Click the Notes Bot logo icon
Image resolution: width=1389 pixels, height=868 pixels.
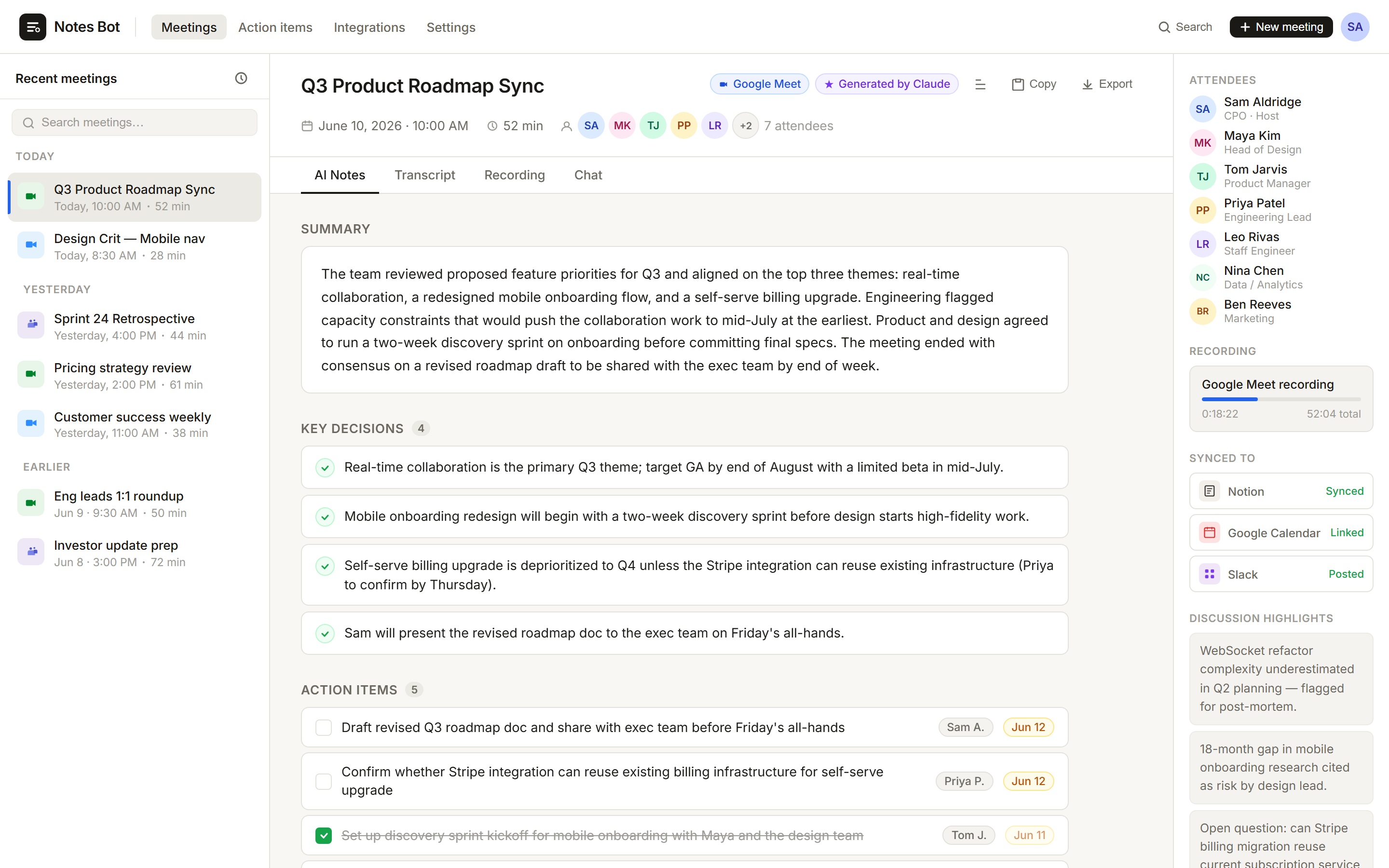(33, 27)
